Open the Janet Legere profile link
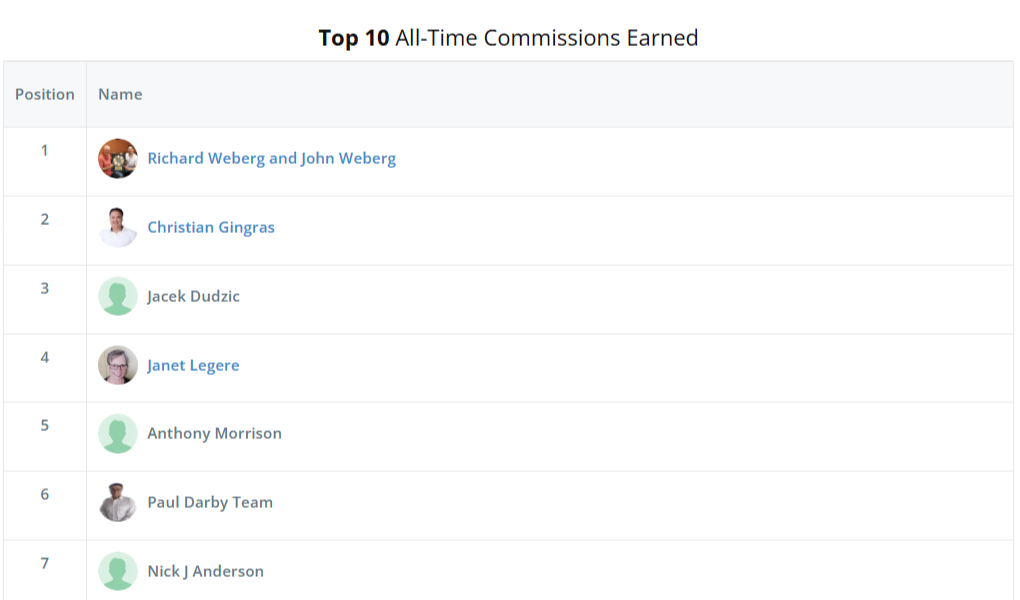 coord(193,366)
